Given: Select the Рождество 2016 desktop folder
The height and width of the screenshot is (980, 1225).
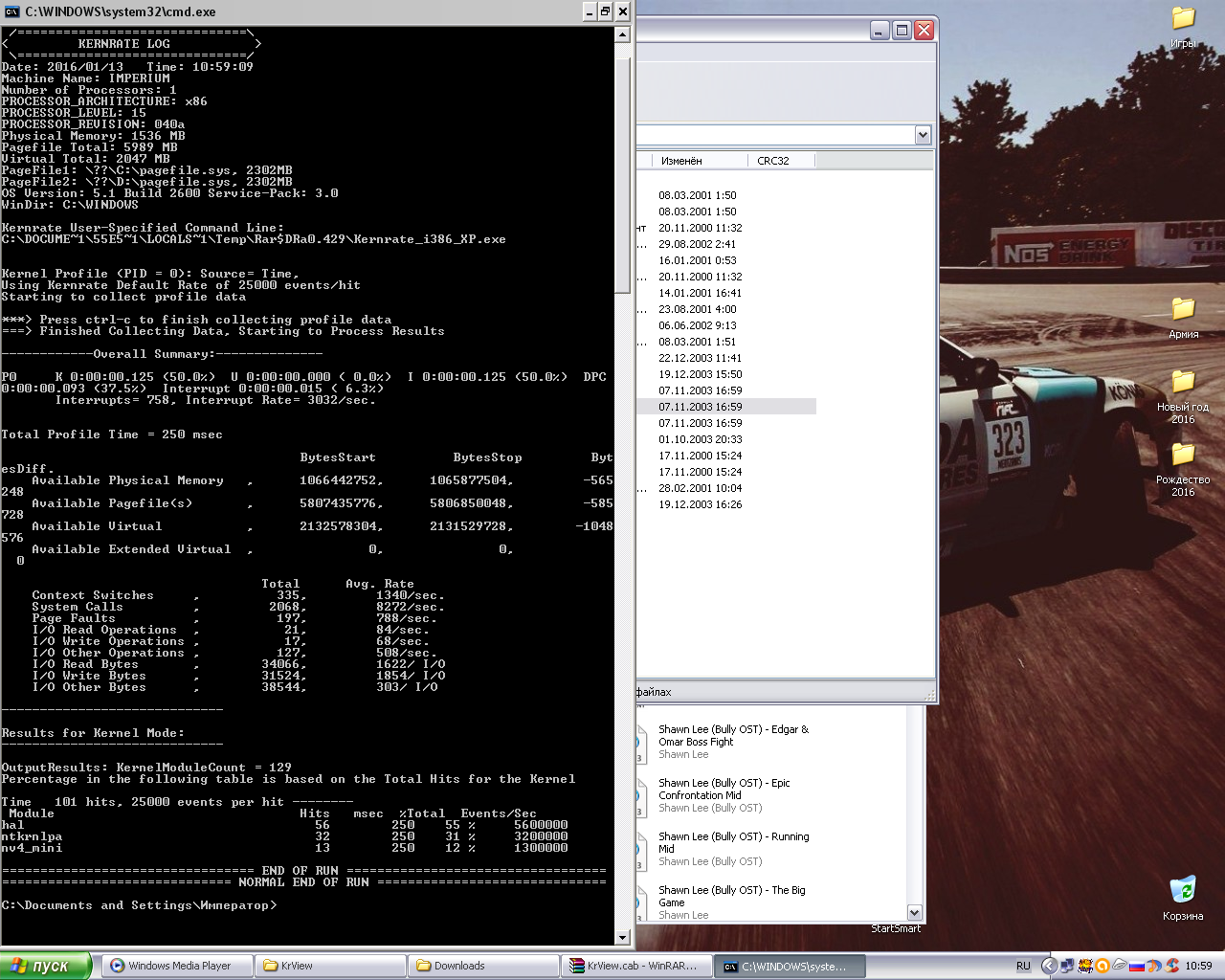Looking at the screenshot, I should click(x=1183, y=455).
